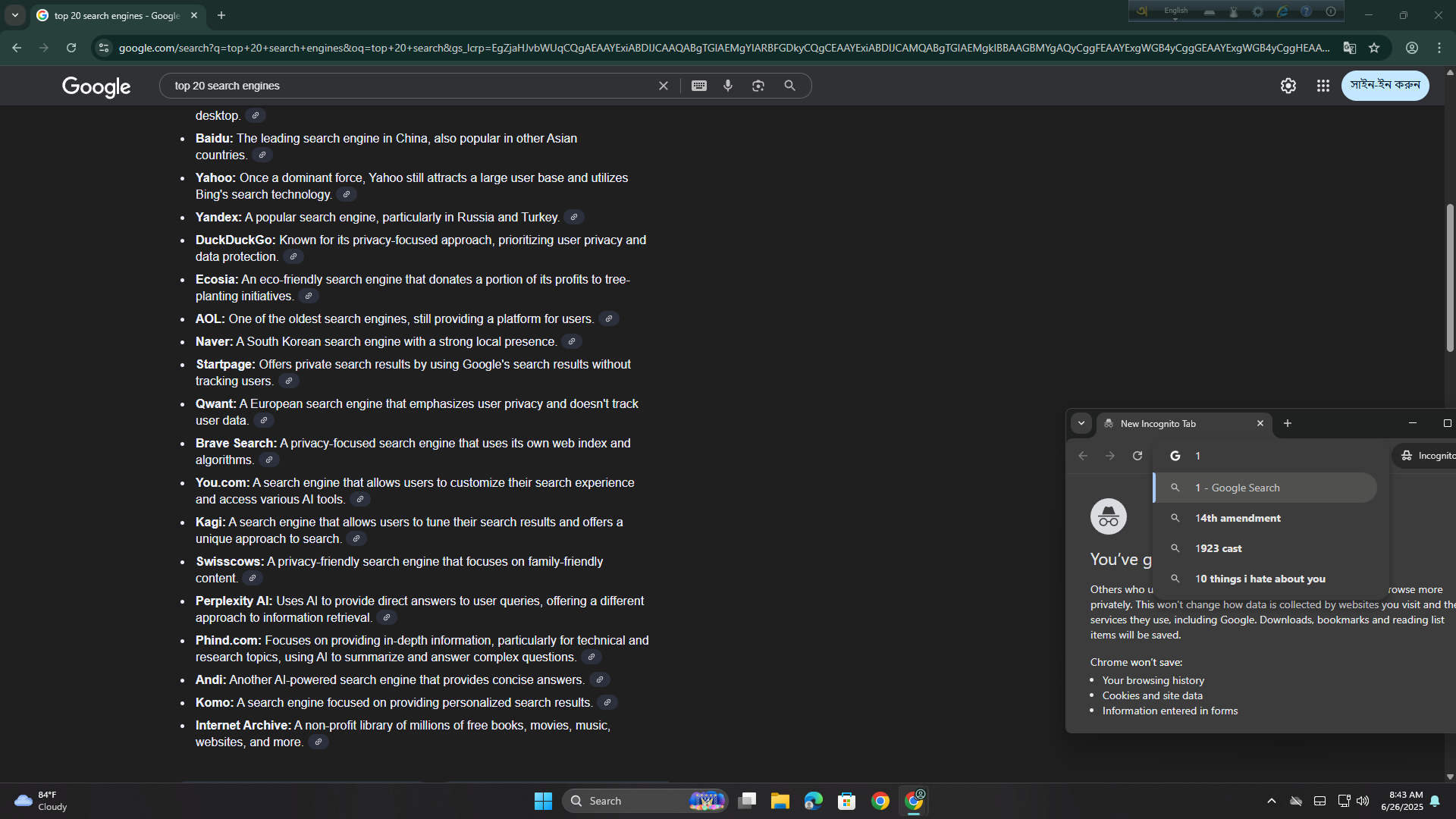
Task: Choose the '1923 cast' suggestion
Action: [1265, 548]
